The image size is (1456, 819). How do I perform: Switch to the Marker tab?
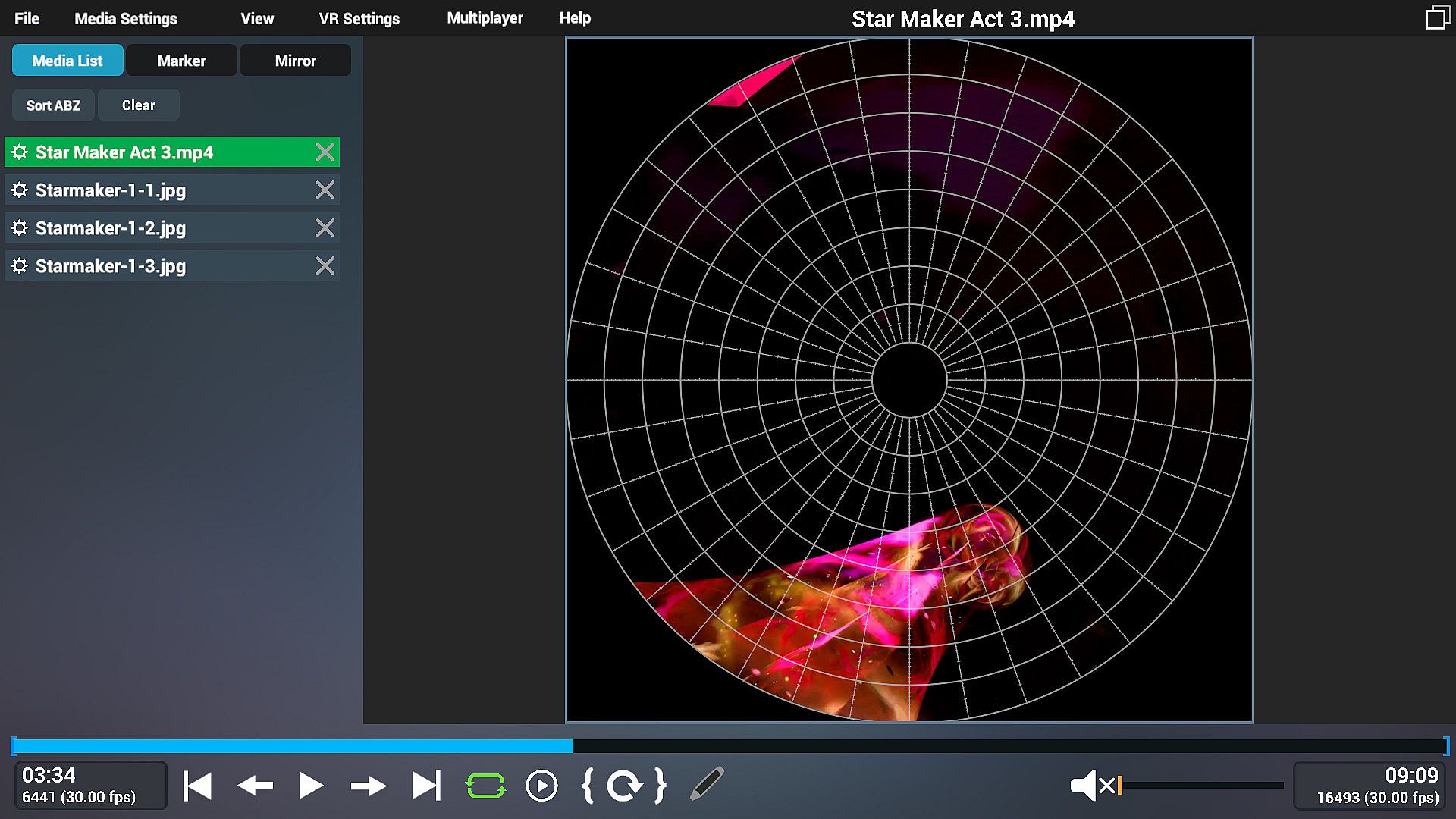[181, 61]
